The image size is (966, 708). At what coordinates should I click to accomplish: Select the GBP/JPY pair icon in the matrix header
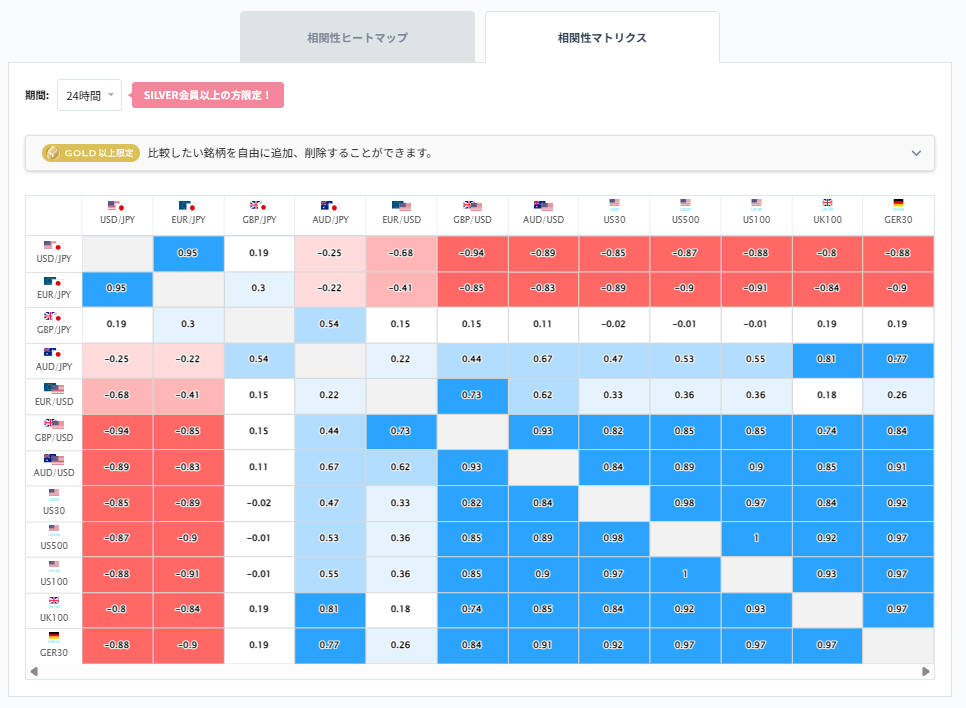pyautogui.click(x=259, y=205)
